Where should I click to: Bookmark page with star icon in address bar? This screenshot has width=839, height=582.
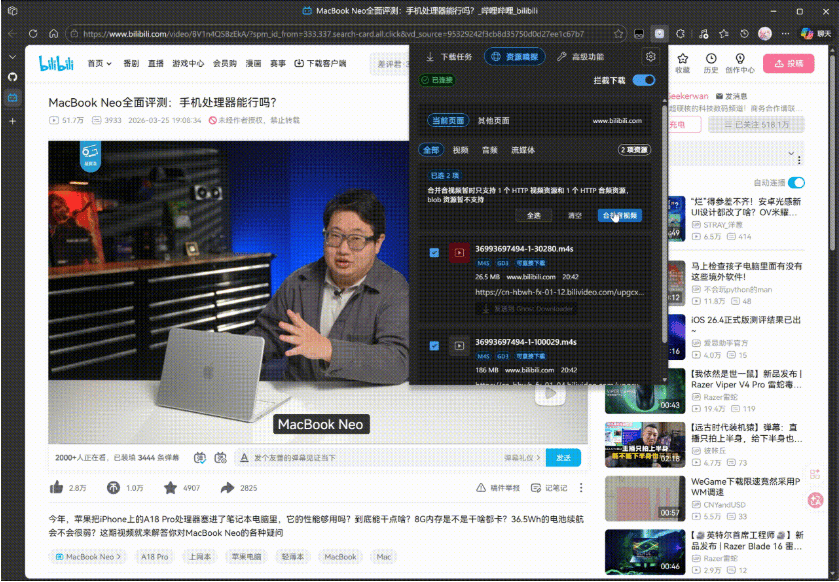click(x=618, y=34)
